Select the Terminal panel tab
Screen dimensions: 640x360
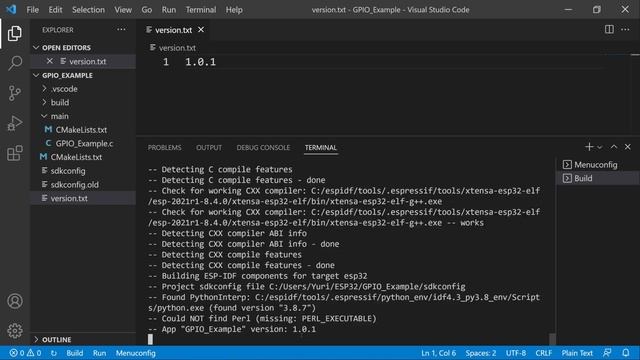pos(321,148)
